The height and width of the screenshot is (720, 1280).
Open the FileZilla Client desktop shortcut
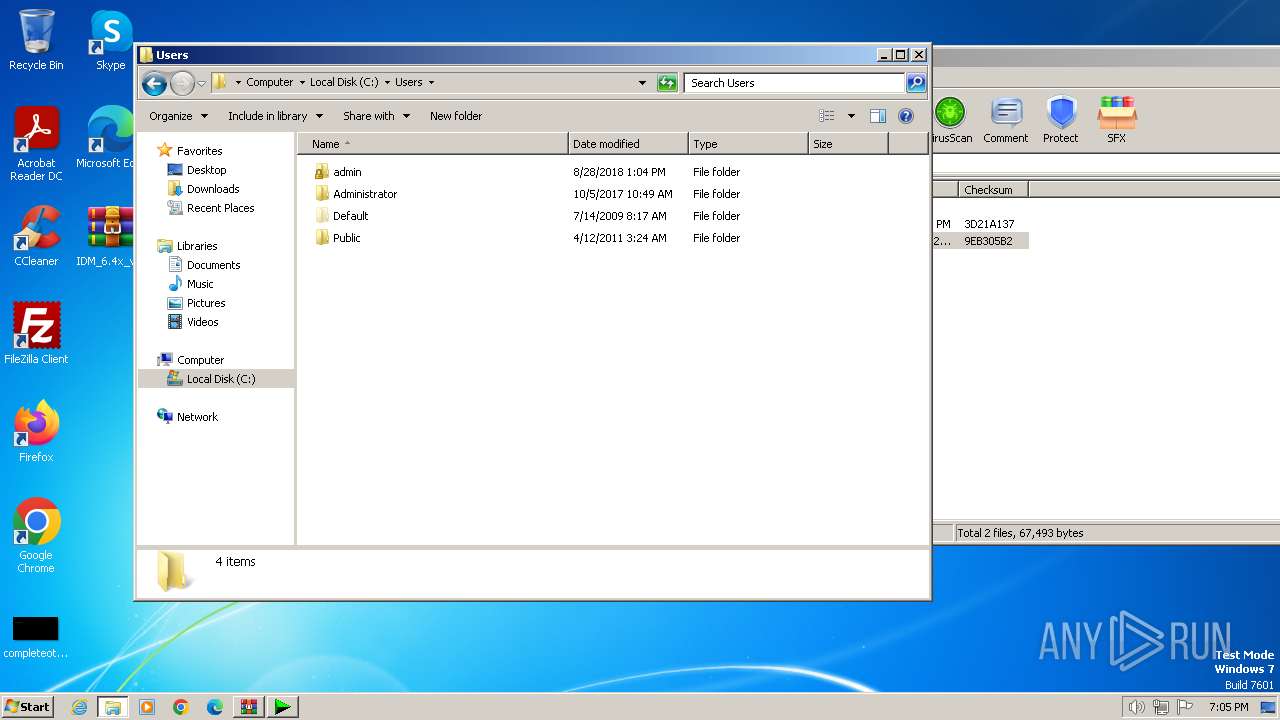point(36,334)
